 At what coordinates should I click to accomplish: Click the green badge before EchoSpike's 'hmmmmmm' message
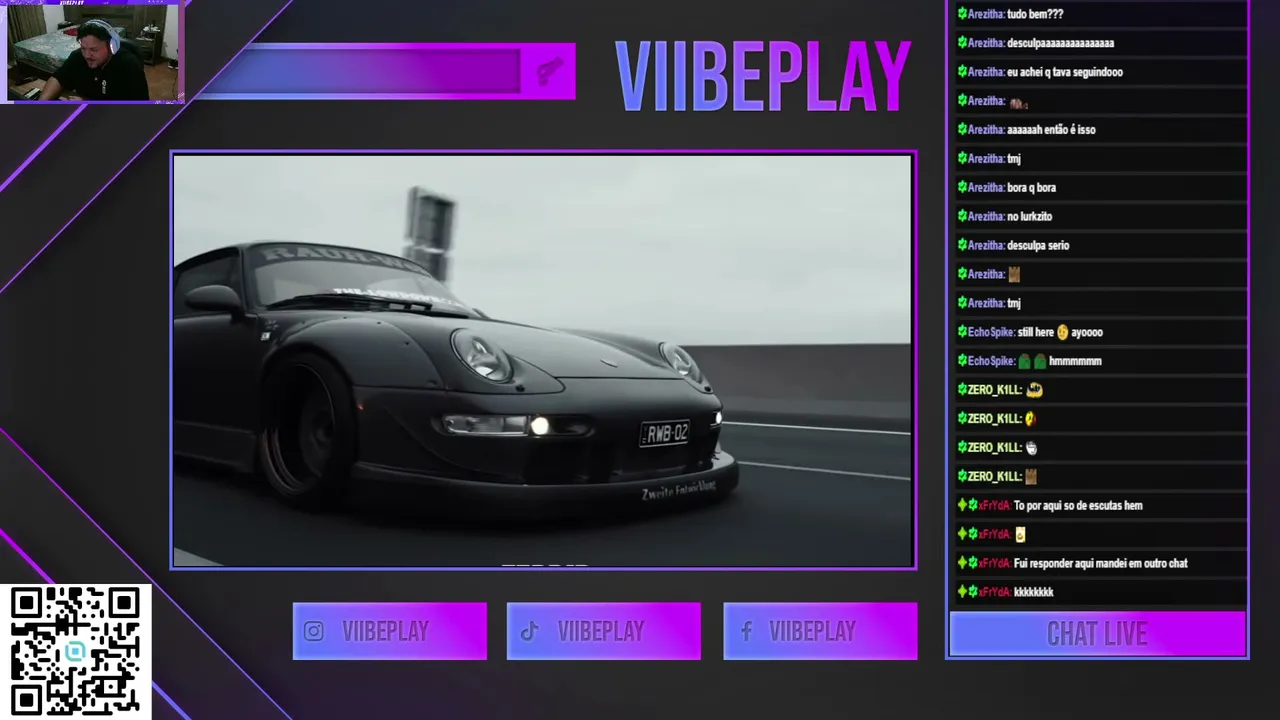(962, 361)
